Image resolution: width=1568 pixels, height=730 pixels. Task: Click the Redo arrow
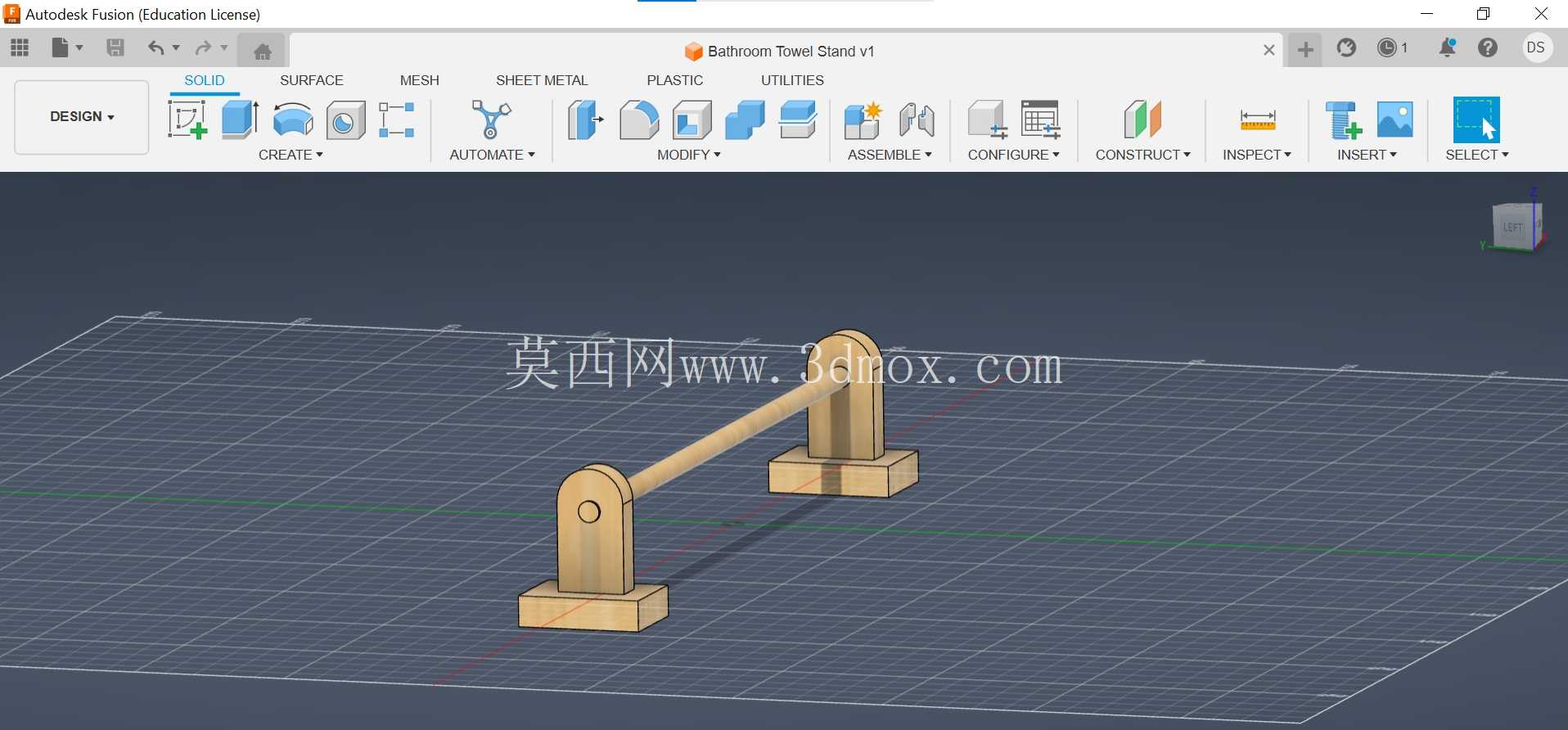pyautogui.click(x=203, y=48)
